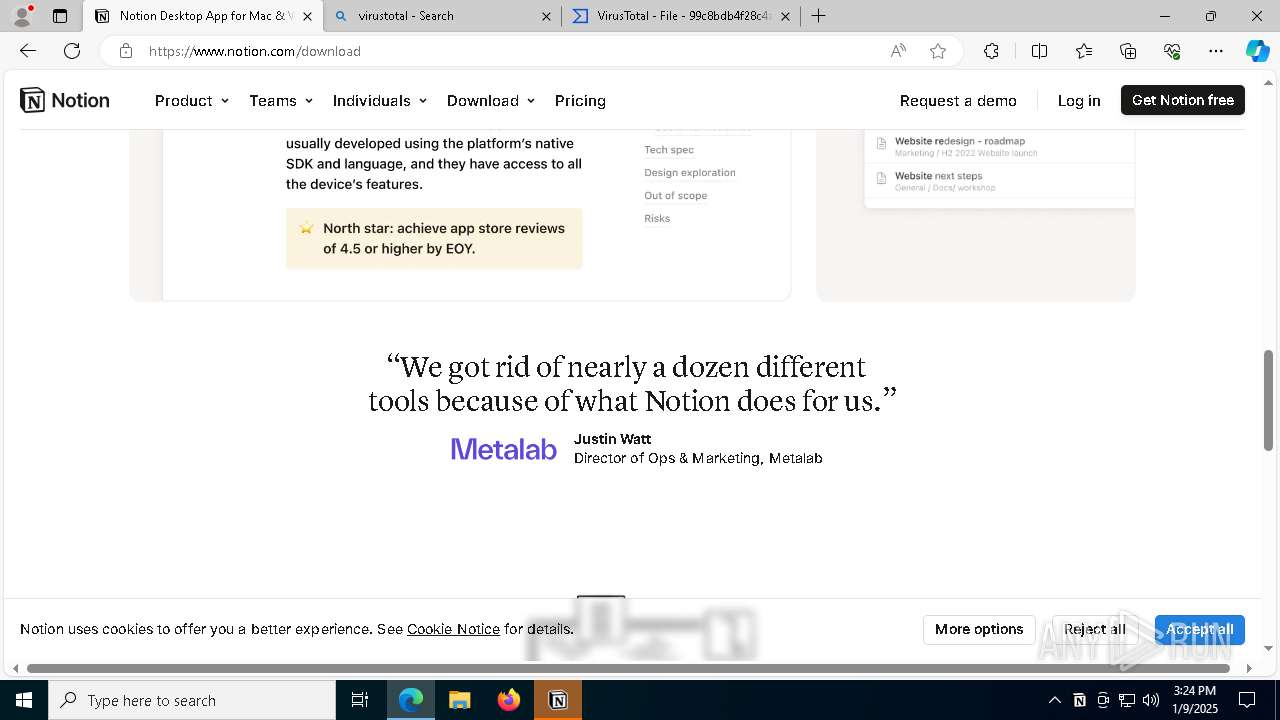Click 'Website redesign - roadmap' row
This screenshot has width=1280, height=720.
click(x=1000, y=146)
